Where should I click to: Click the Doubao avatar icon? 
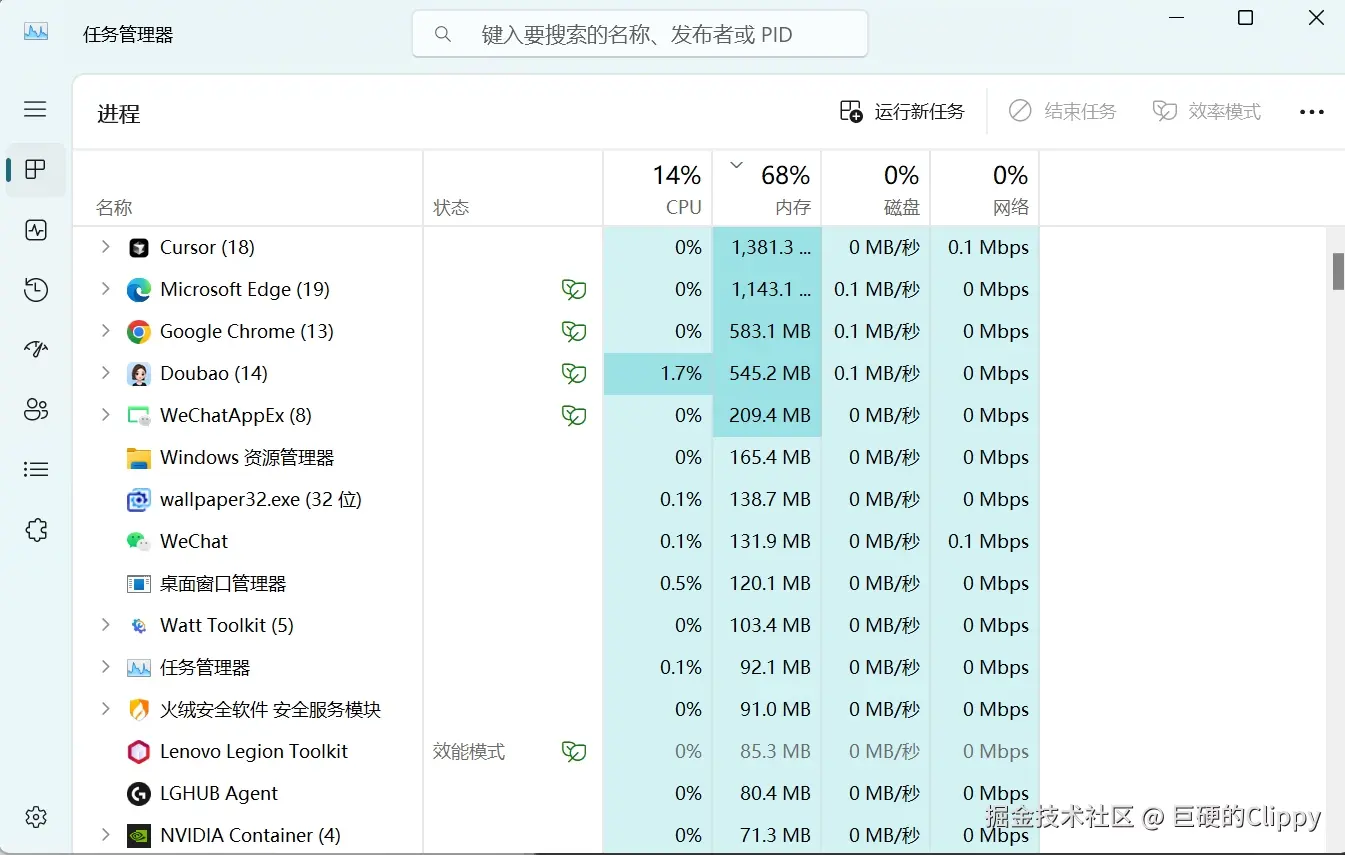pos(139,374)
